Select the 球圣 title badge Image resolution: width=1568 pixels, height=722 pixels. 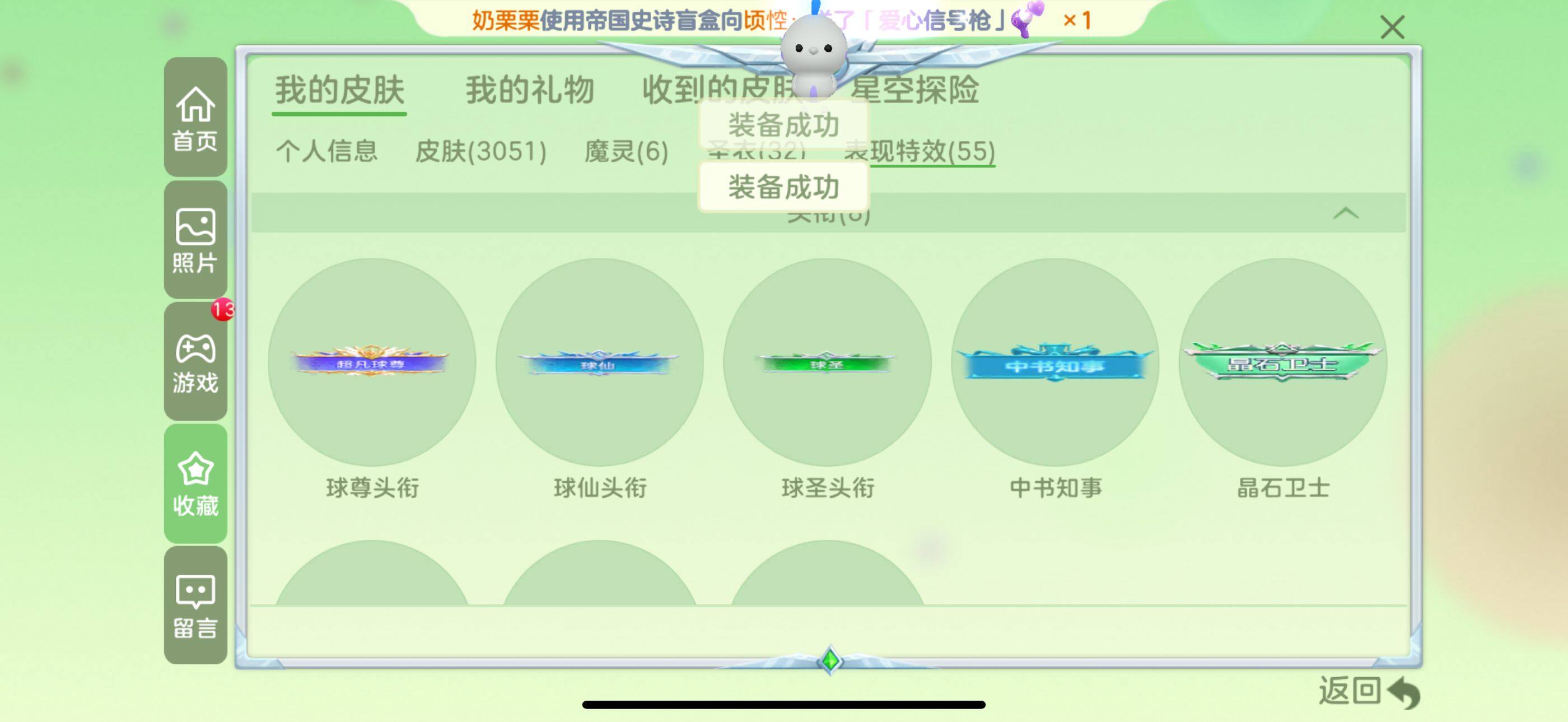click(827, 362)
